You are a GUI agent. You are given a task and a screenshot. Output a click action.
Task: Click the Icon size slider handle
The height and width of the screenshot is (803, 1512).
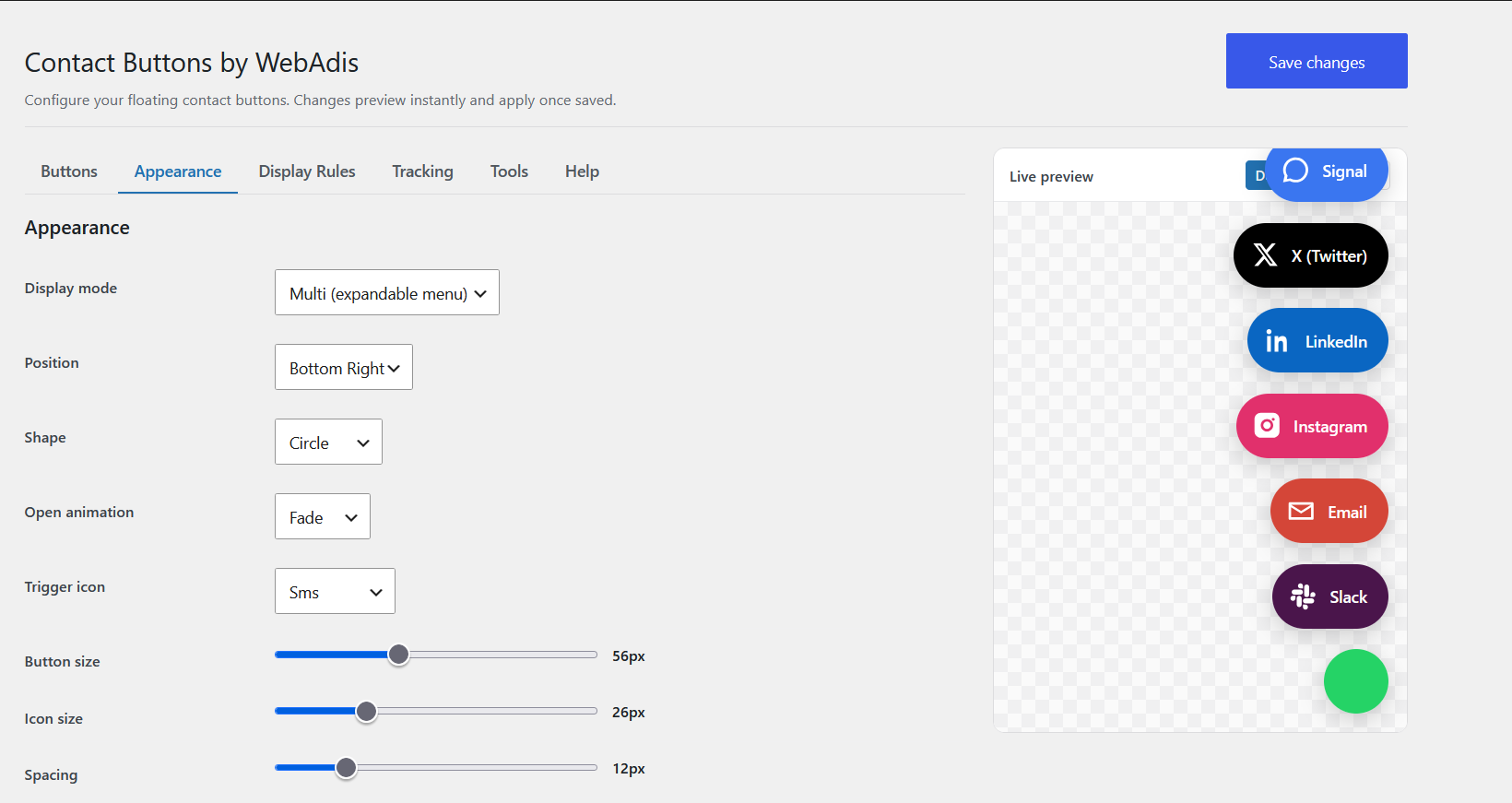(x=366, y=711)
